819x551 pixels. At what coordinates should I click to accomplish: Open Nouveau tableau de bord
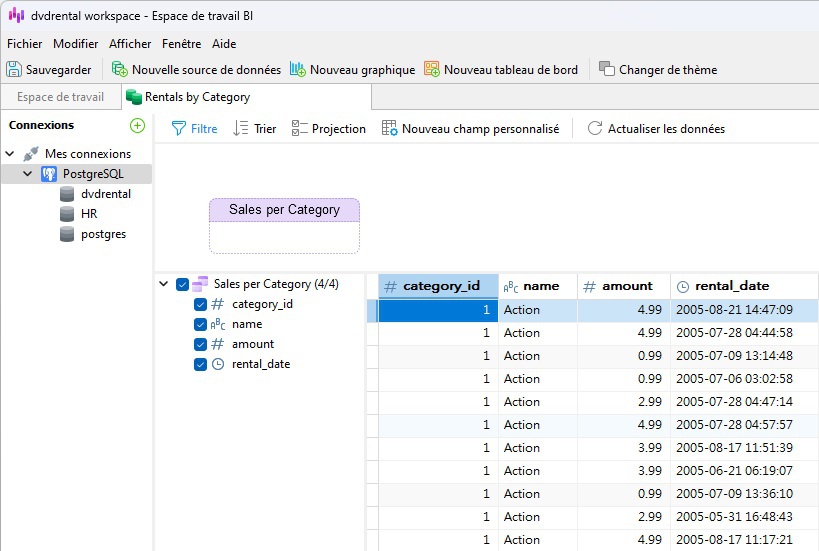[x=432, y=69]
